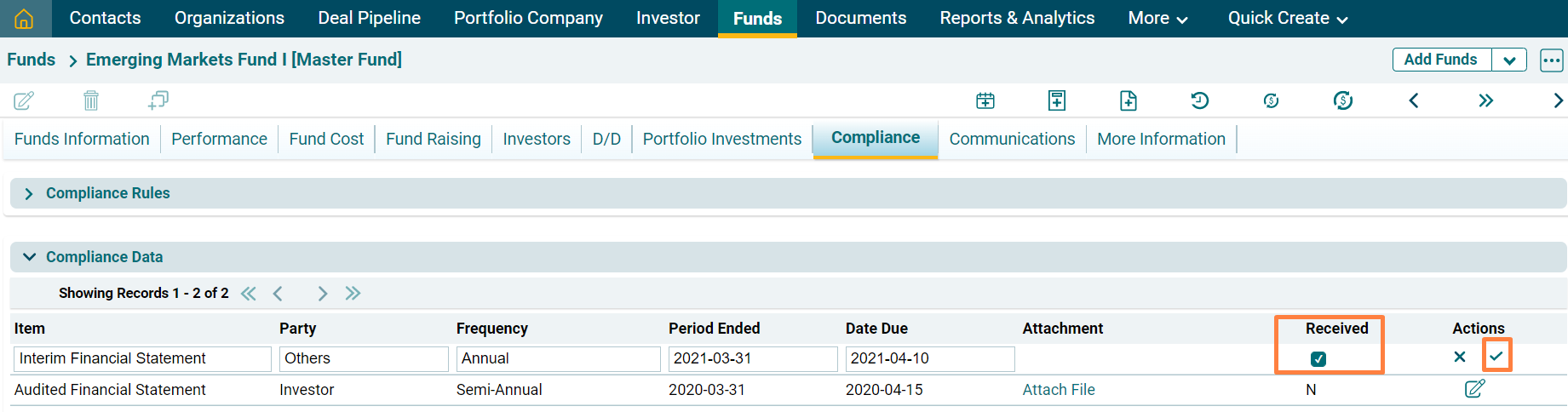Click the duplicate record icon
The width and height of the screenshot is (1568, 412).
click(x=158, y=100)
